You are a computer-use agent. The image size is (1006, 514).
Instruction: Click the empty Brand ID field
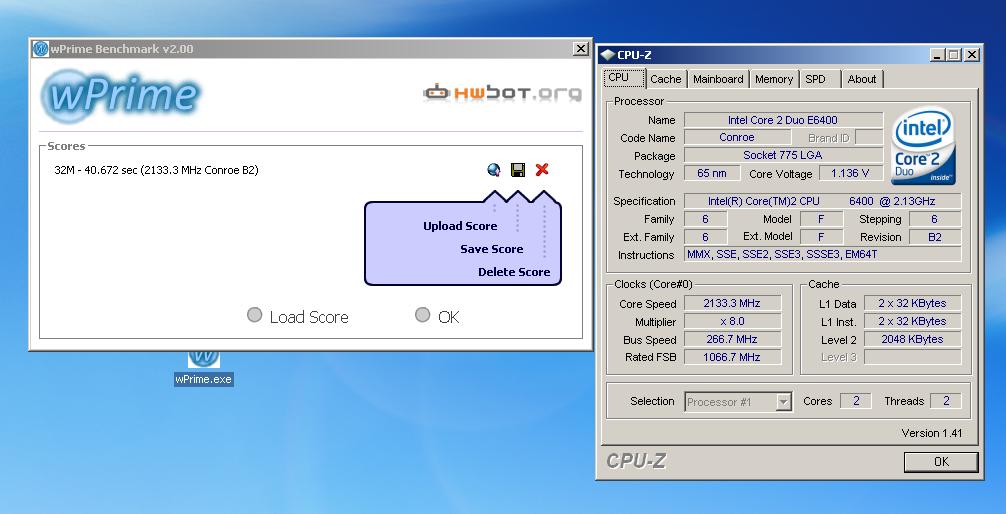coord(869,137)
